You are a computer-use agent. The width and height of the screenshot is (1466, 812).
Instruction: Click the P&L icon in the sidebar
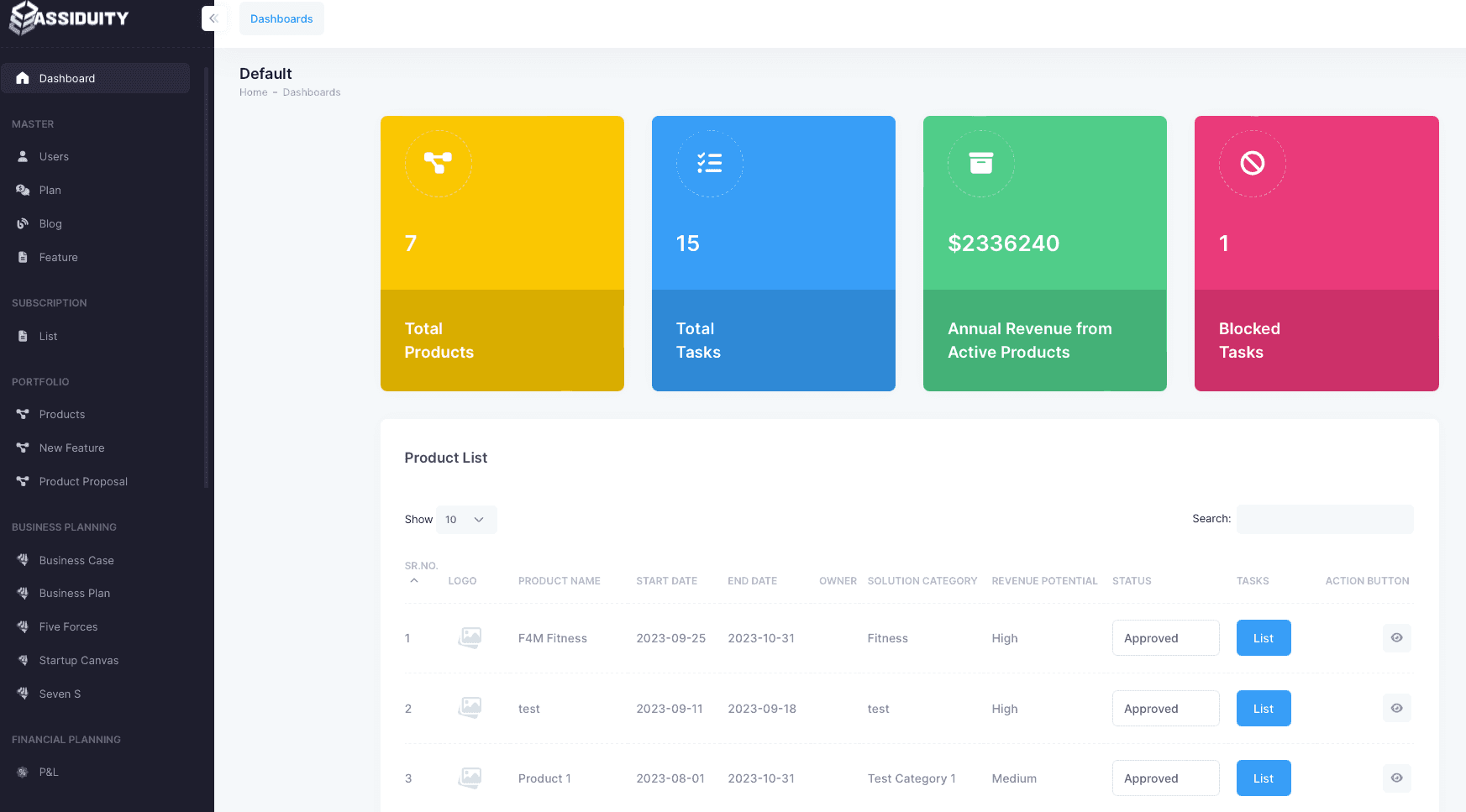point(23,772)
